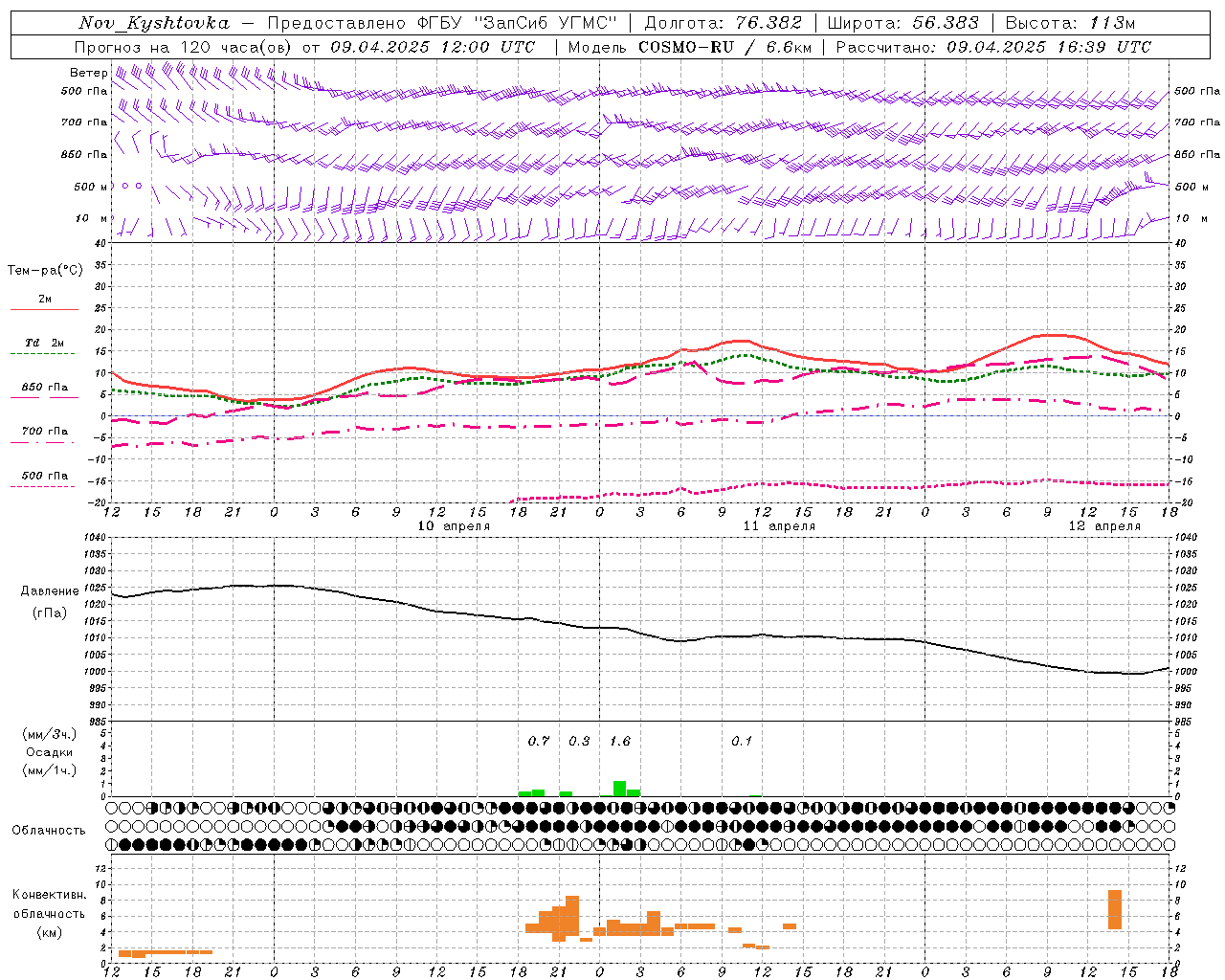Click the '700 гПа' temperature legend entry

(x=45, y=431)
